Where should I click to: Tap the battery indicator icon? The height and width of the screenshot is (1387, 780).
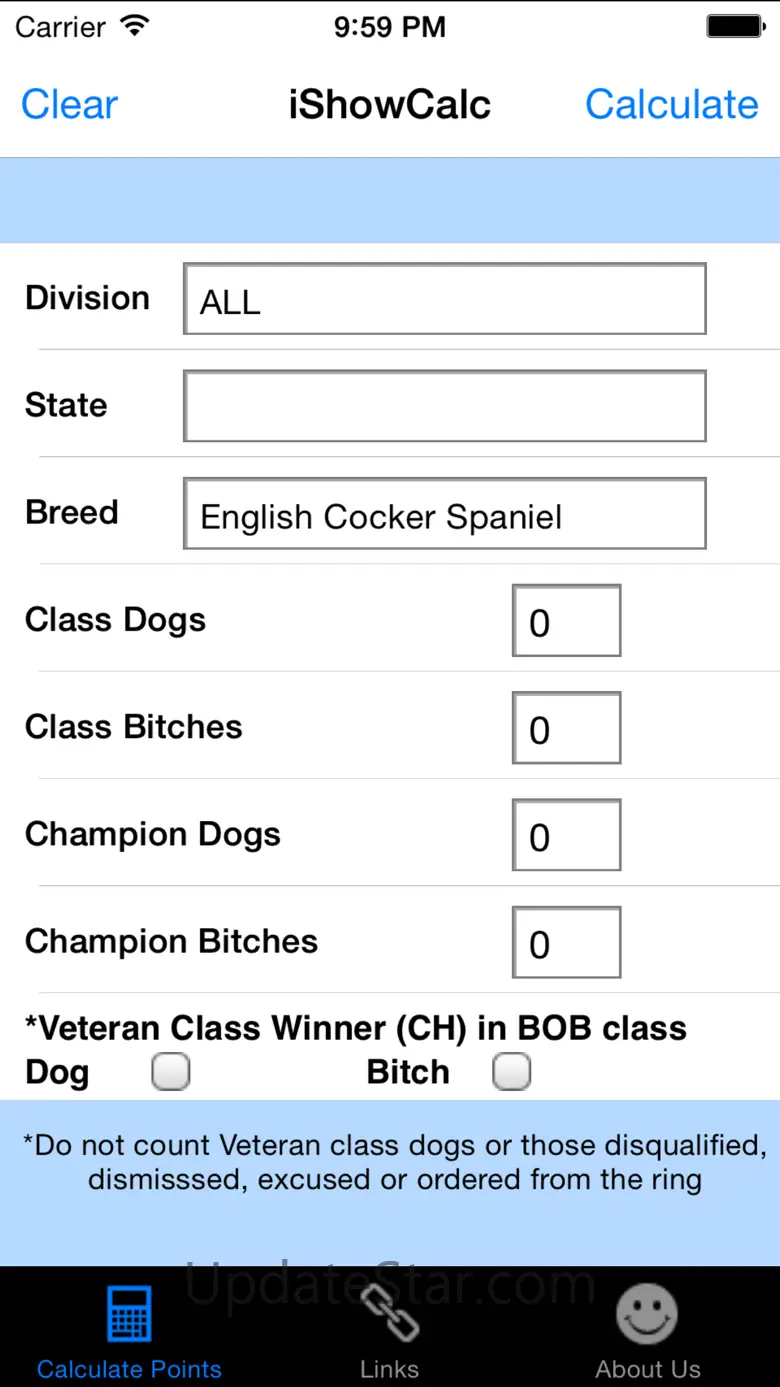[x=735, y=27]
